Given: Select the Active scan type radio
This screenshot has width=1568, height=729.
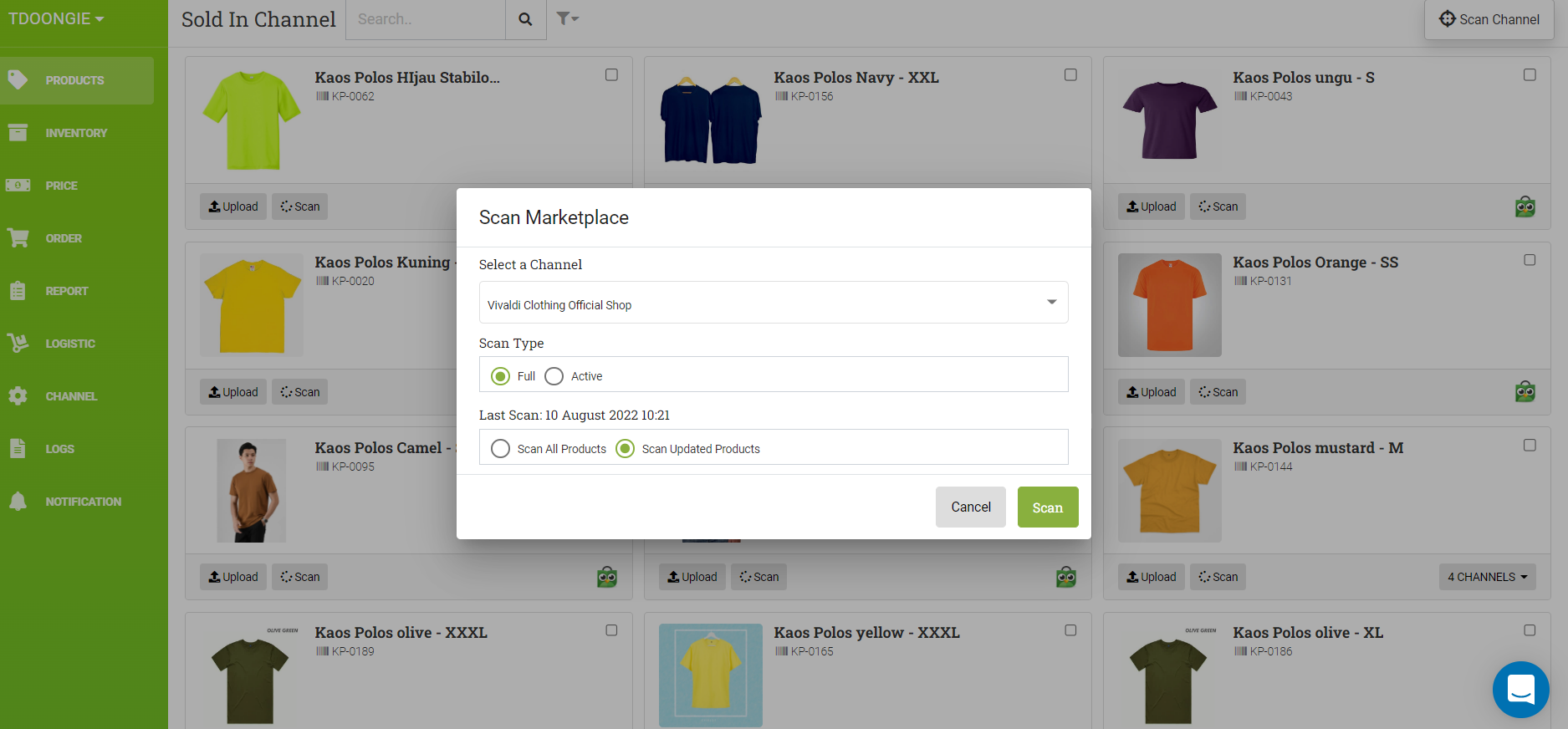Looking at the screenshot, I should 554,376.
